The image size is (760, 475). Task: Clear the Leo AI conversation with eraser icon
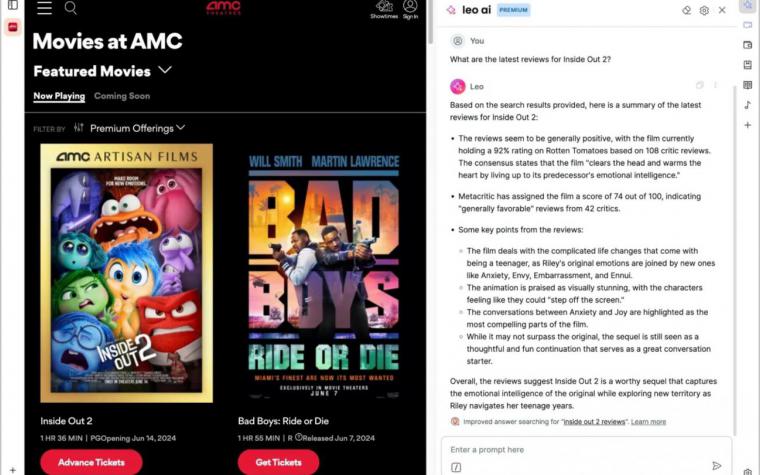tap(686, 10)
